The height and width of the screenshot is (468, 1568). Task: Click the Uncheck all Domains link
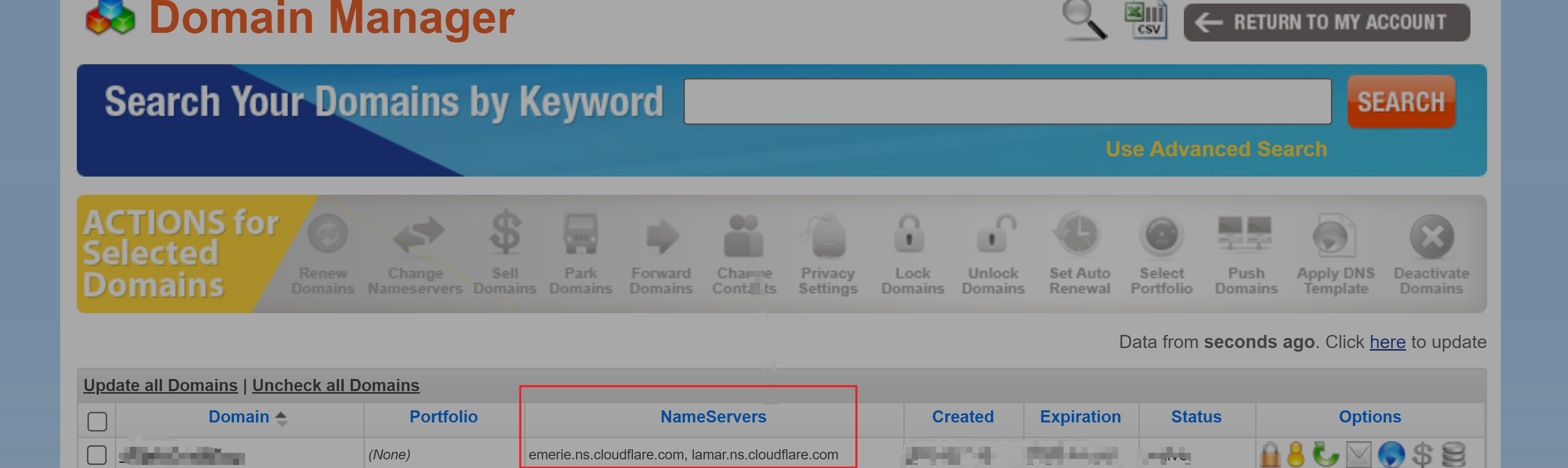(x=336, y=385)
